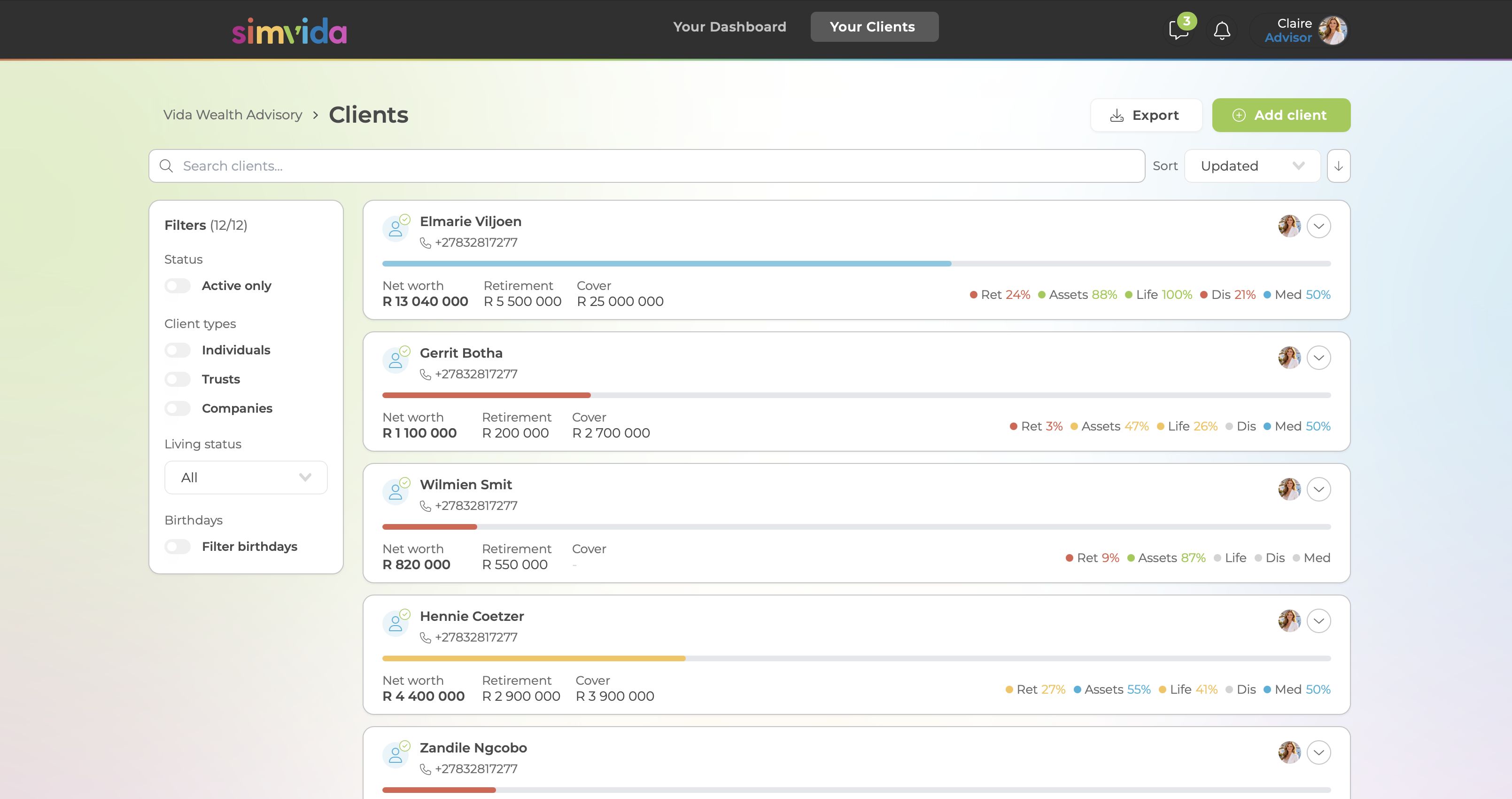Click Hennie Coetzer's Assets 55% indicator
1512x799 pixels.
1112,690
